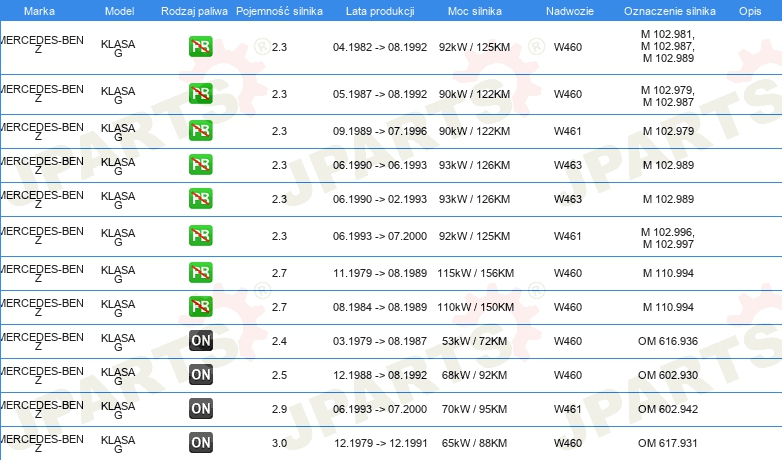This screenshot has width=782, height=460.
Task: Click the 03.1979 -> 08.1987 production years
Action: click(380, 341)
